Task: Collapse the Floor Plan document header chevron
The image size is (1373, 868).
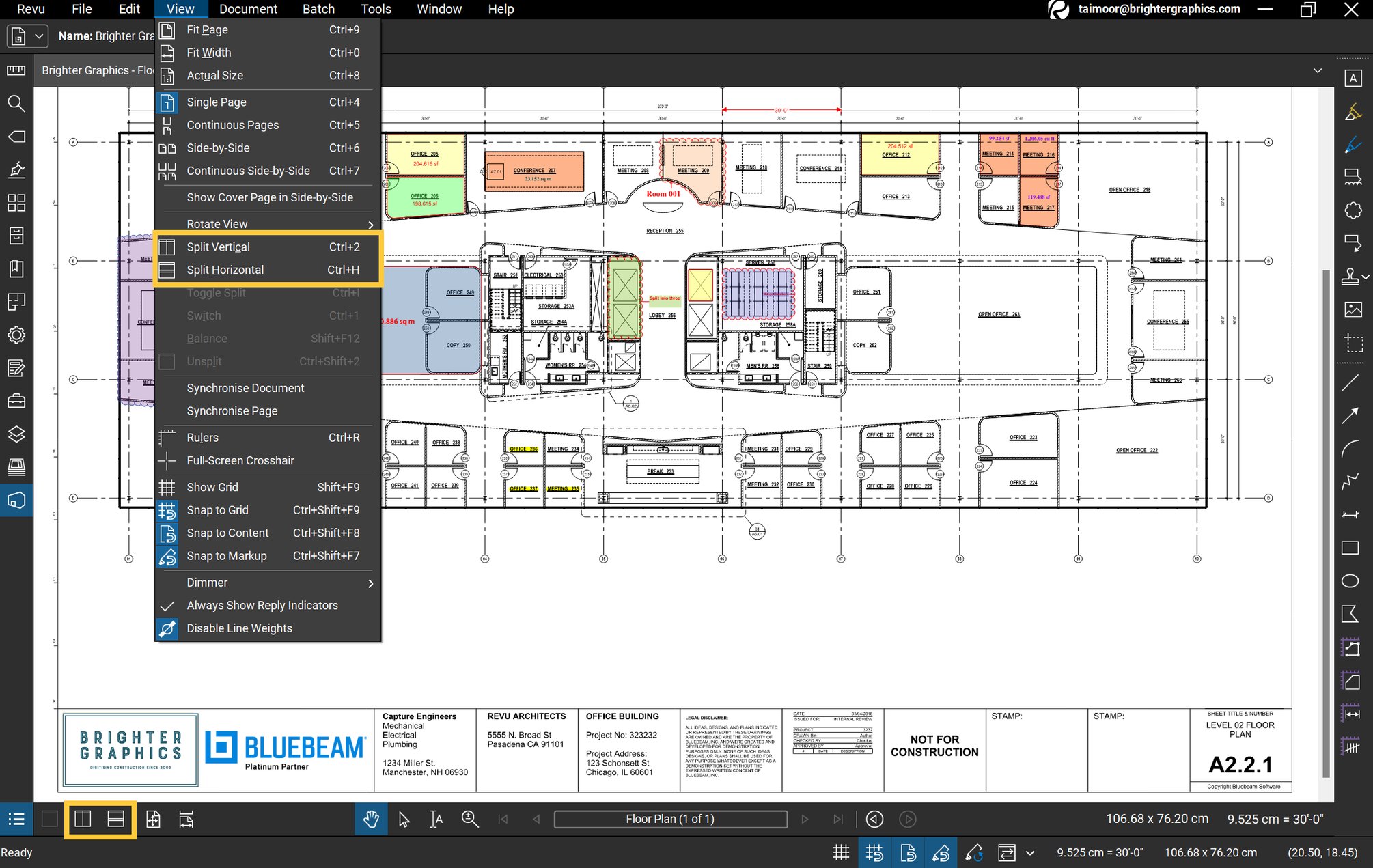Action: coord(1318,70)
